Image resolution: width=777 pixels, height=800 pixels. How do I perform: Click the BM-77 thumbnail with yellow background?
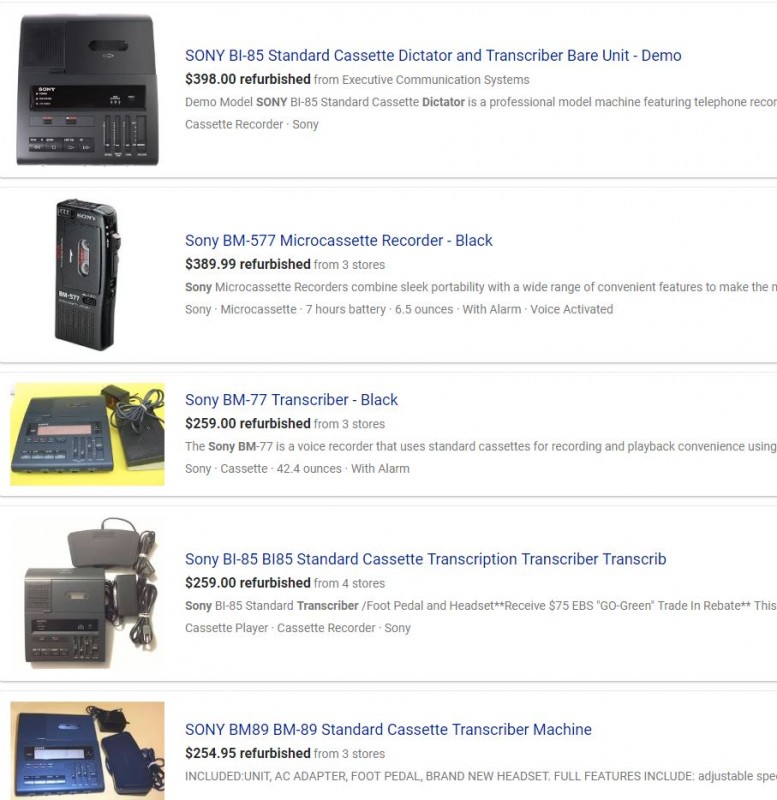pos(87,434)
